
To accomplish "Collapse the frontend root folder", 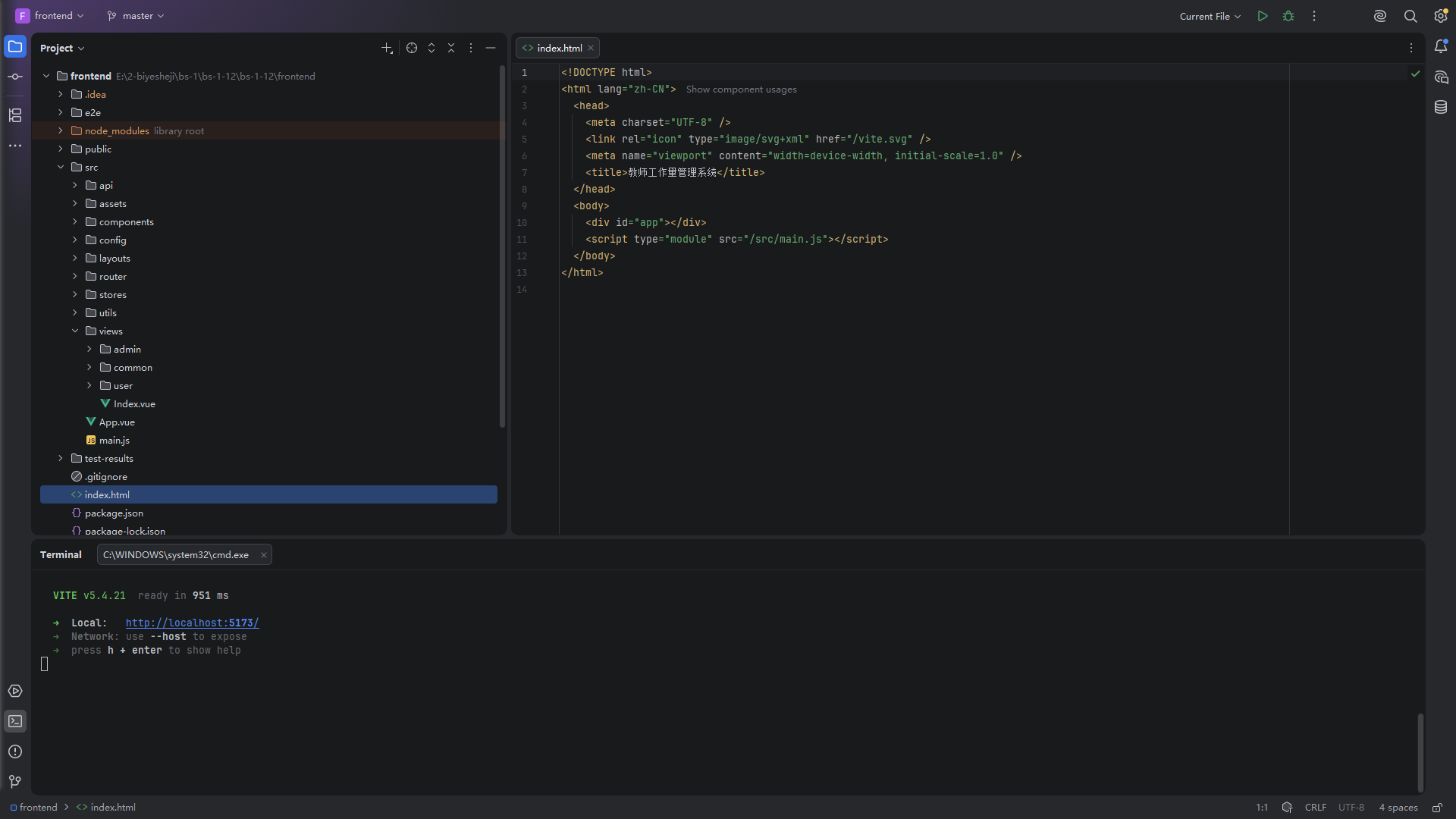I will click(46, 76).
